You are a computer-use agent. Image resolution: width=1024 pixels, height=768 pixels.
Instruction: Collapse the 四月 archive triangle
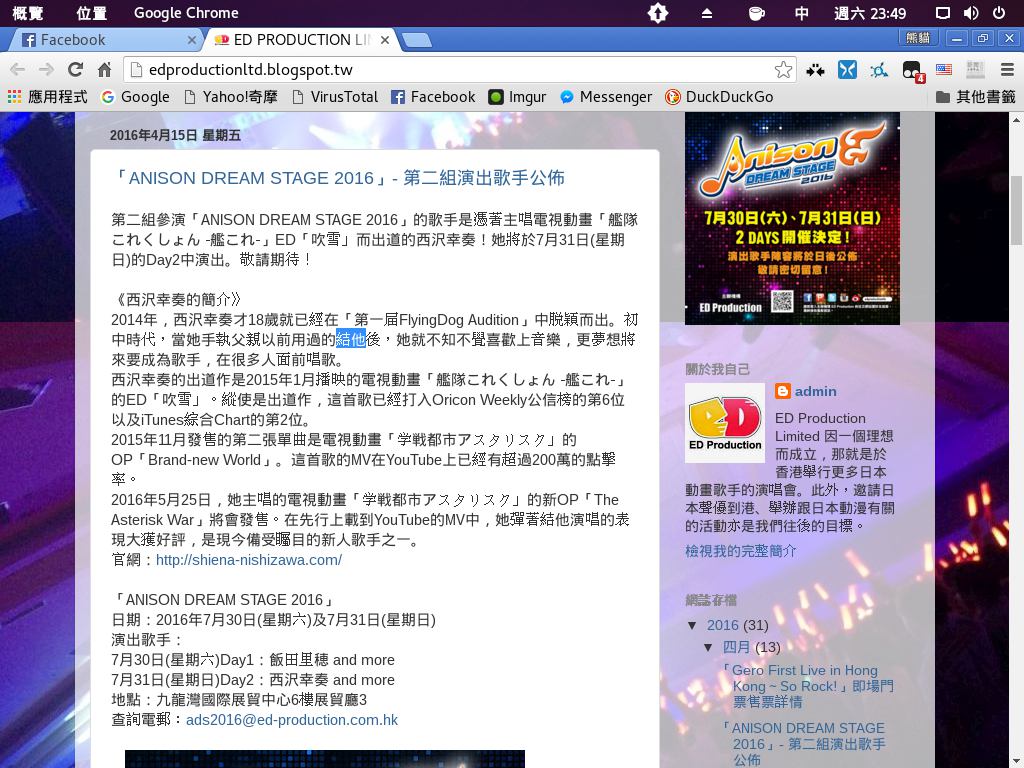(709, 647)
